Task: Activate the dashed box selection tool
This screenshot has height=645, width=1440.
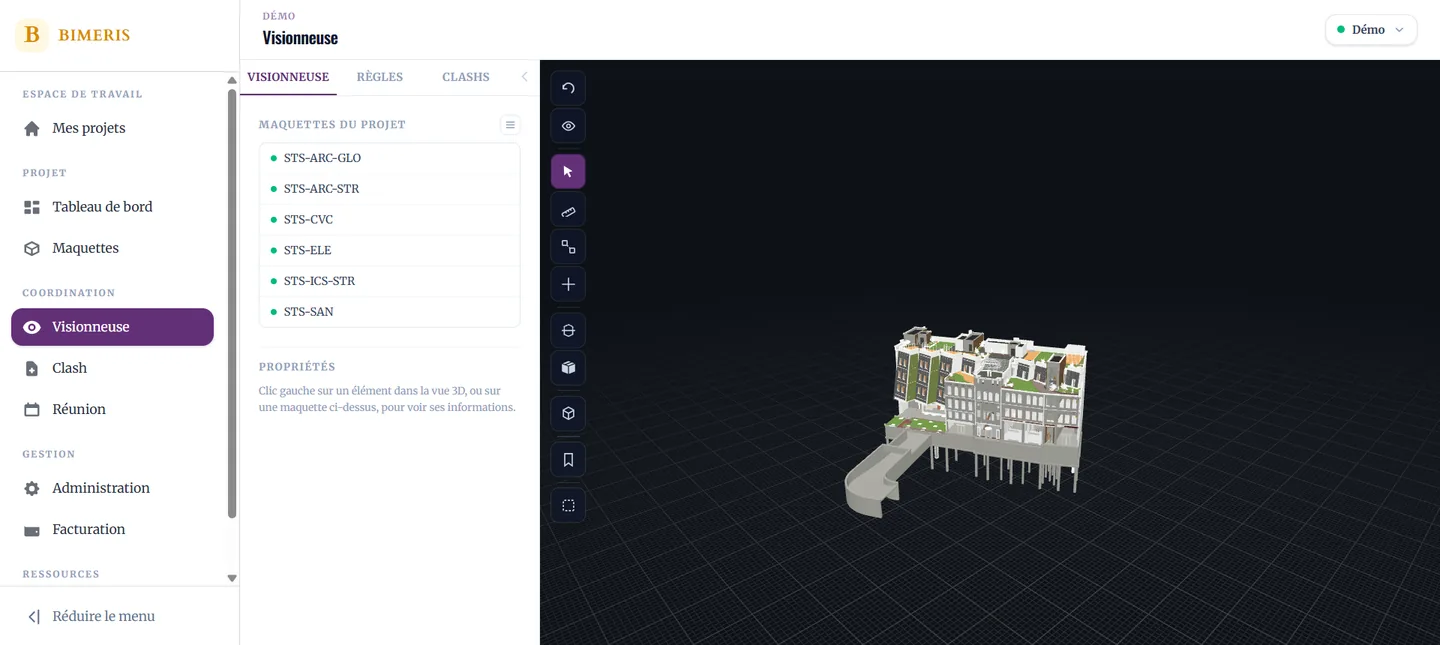Action: tap(568, 506)
